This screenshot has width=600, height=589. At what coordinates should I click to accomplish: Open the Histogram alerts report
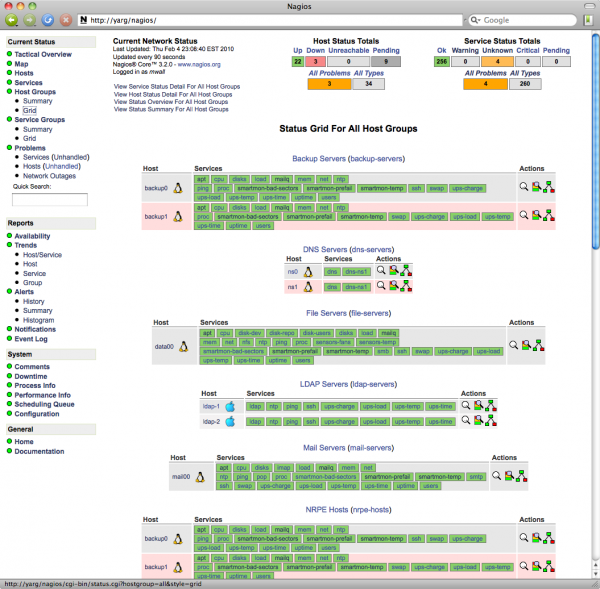(39, 320)
